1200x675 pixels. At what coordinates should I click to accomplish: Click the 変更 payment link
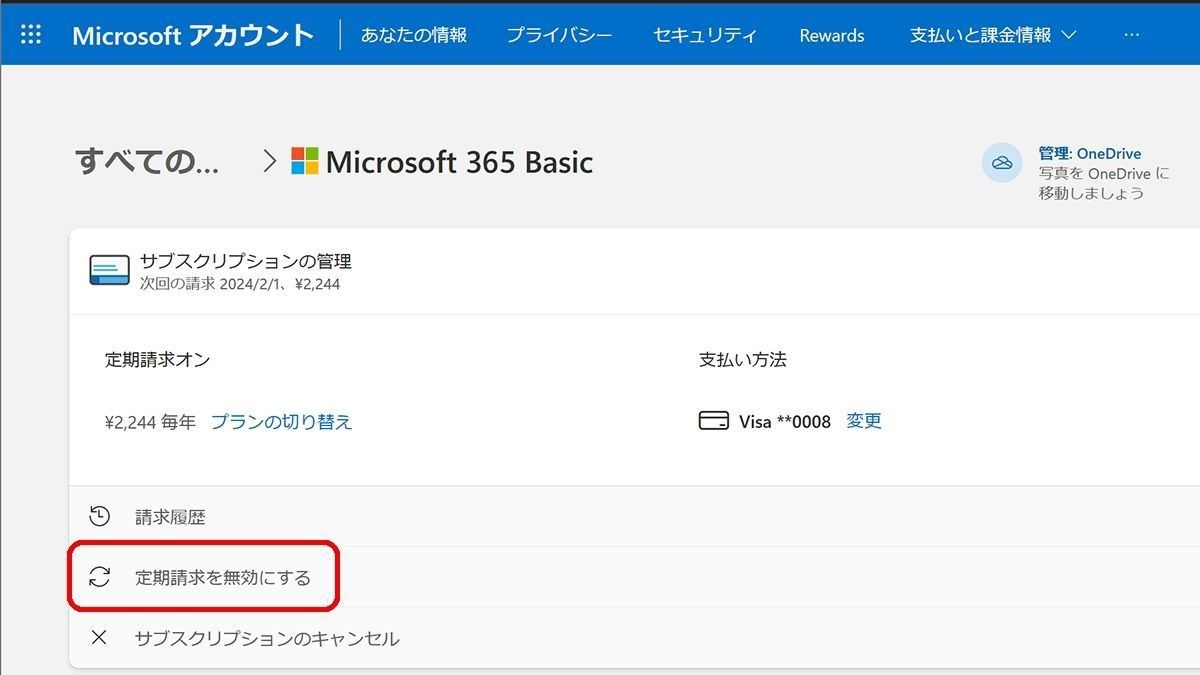[x=864, y=421]
